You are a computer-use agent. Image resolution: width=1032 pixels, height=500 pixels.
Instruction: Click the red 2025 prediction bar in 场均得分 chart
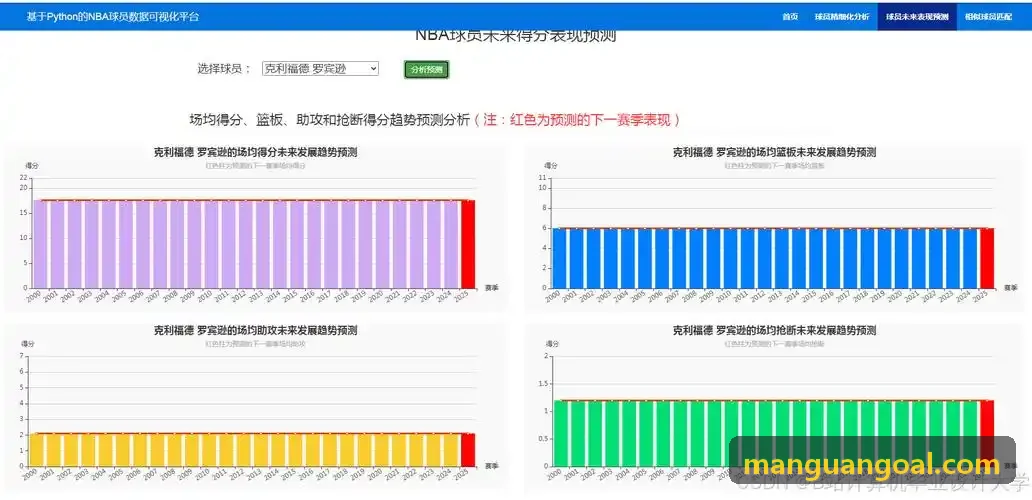point(468,244)
